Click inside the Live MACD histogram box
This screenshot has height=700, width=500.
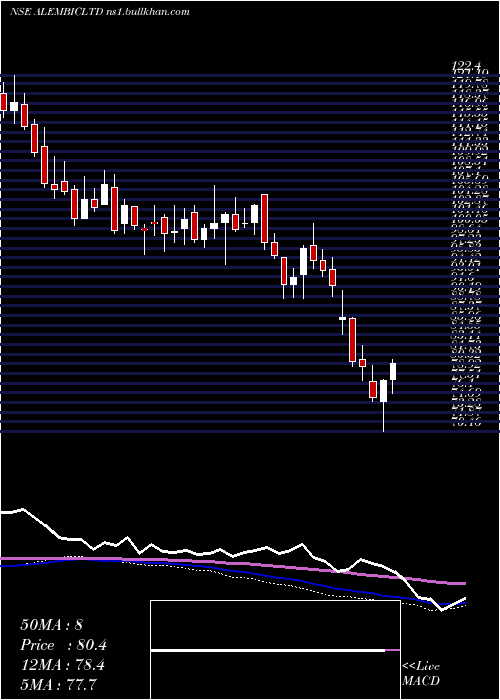click(275, 650)
